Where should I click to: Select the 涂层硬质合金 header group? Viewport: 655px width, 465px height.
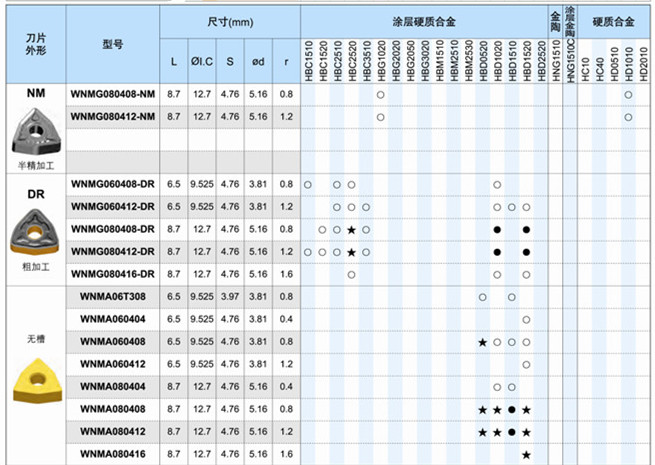425,20
